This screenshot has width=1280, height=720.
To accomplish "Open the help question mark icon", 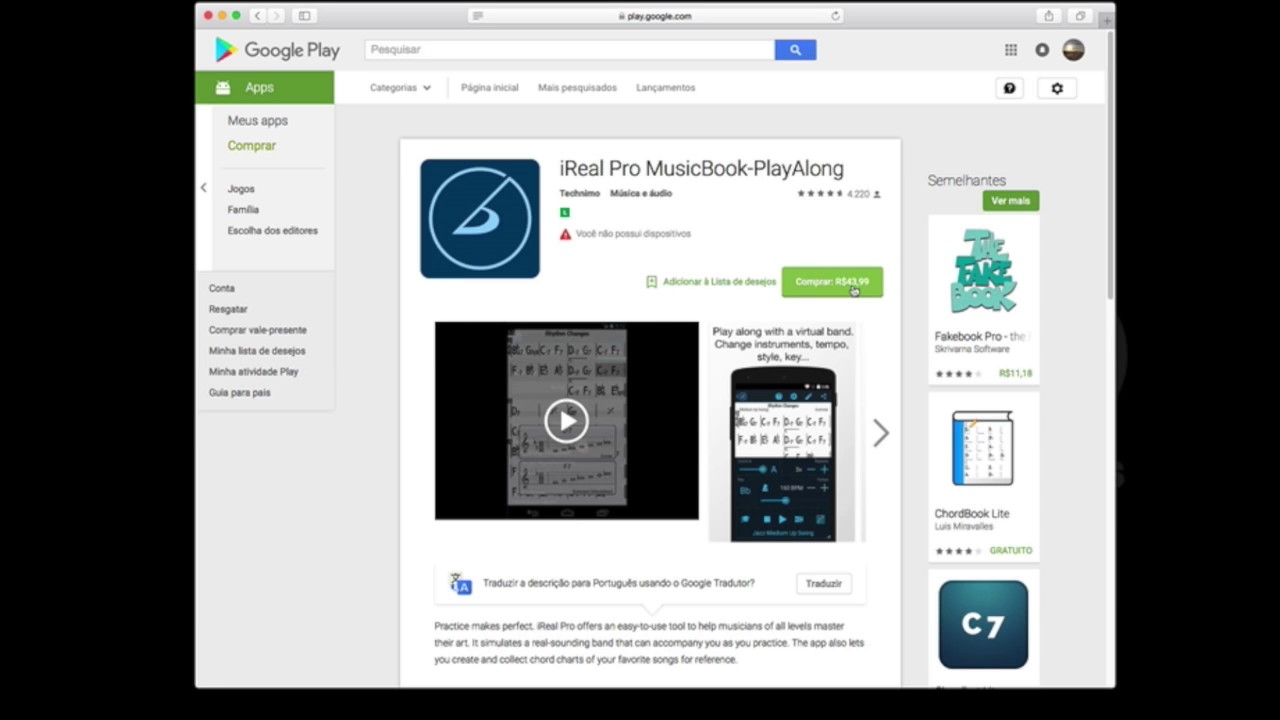I will pyautogui.click(x=1010, y=88).
